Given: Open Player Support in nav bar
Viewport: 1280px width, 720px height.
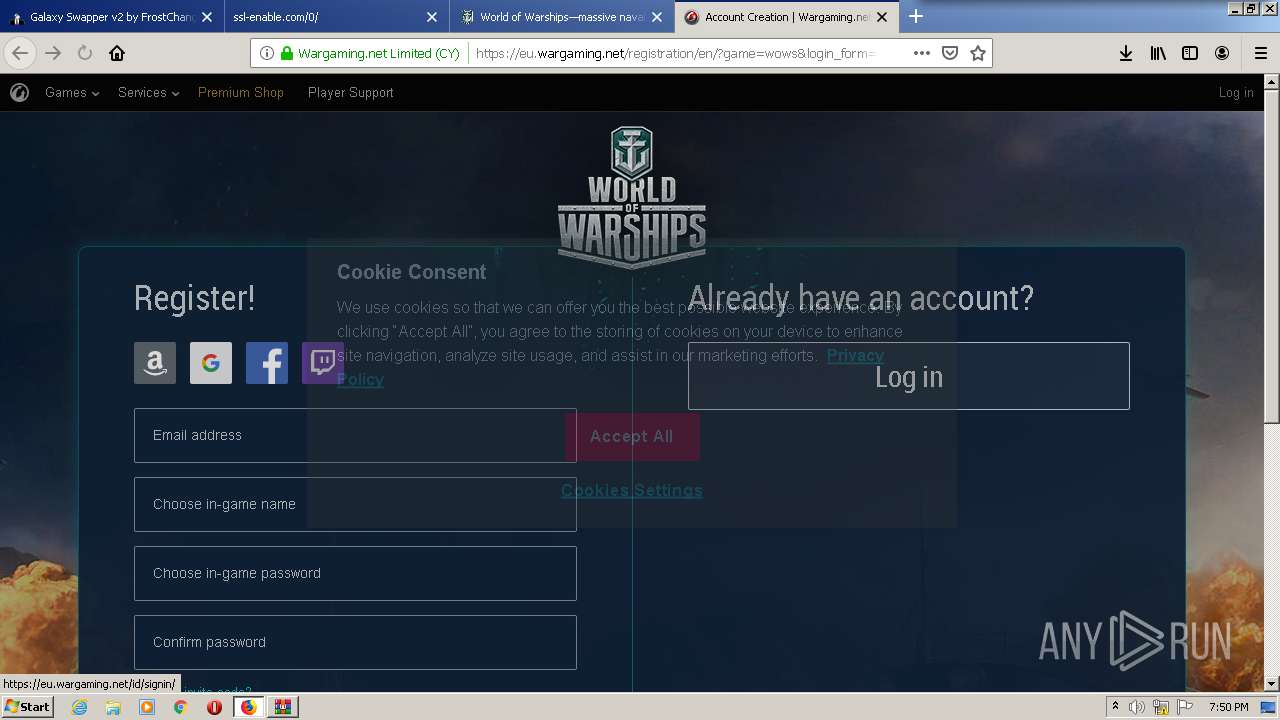Looking at the screenshot, I should (351, 93).
